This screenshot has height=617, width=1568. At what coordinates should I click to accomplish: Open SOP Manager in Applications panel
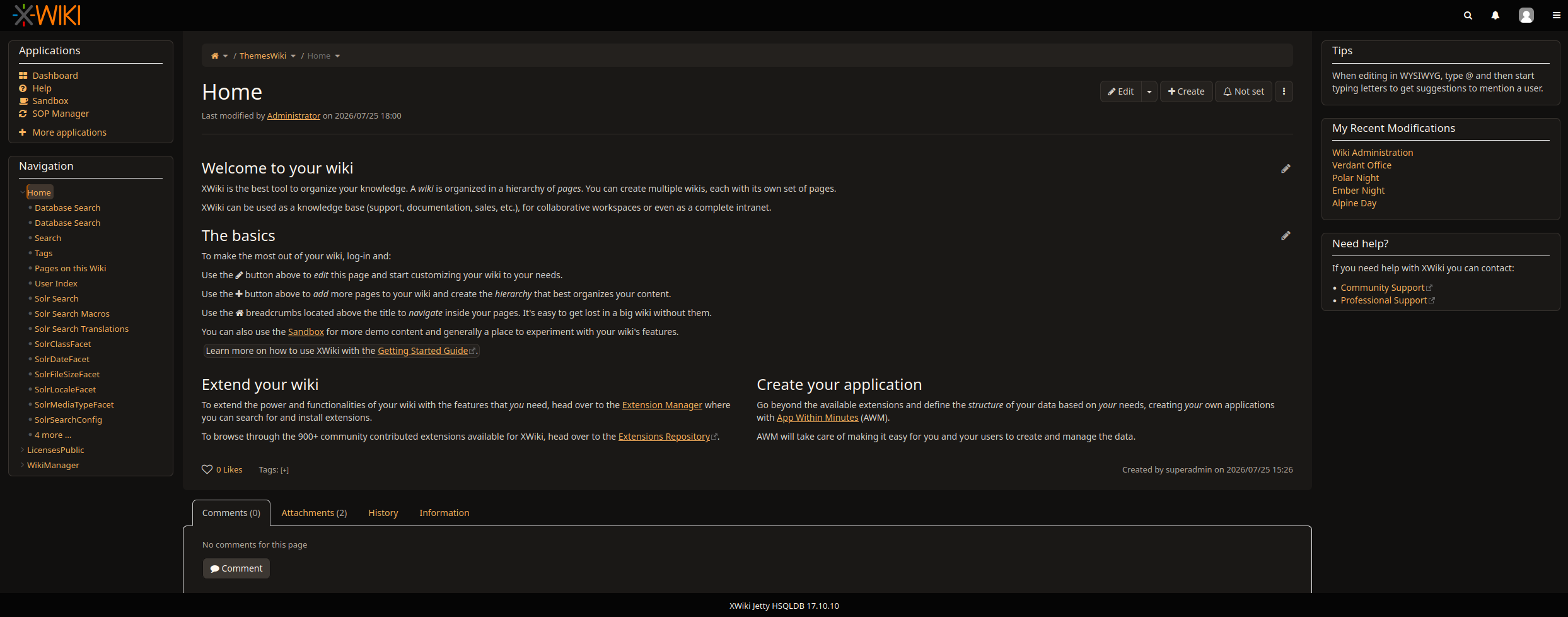[x=61, y=114]
